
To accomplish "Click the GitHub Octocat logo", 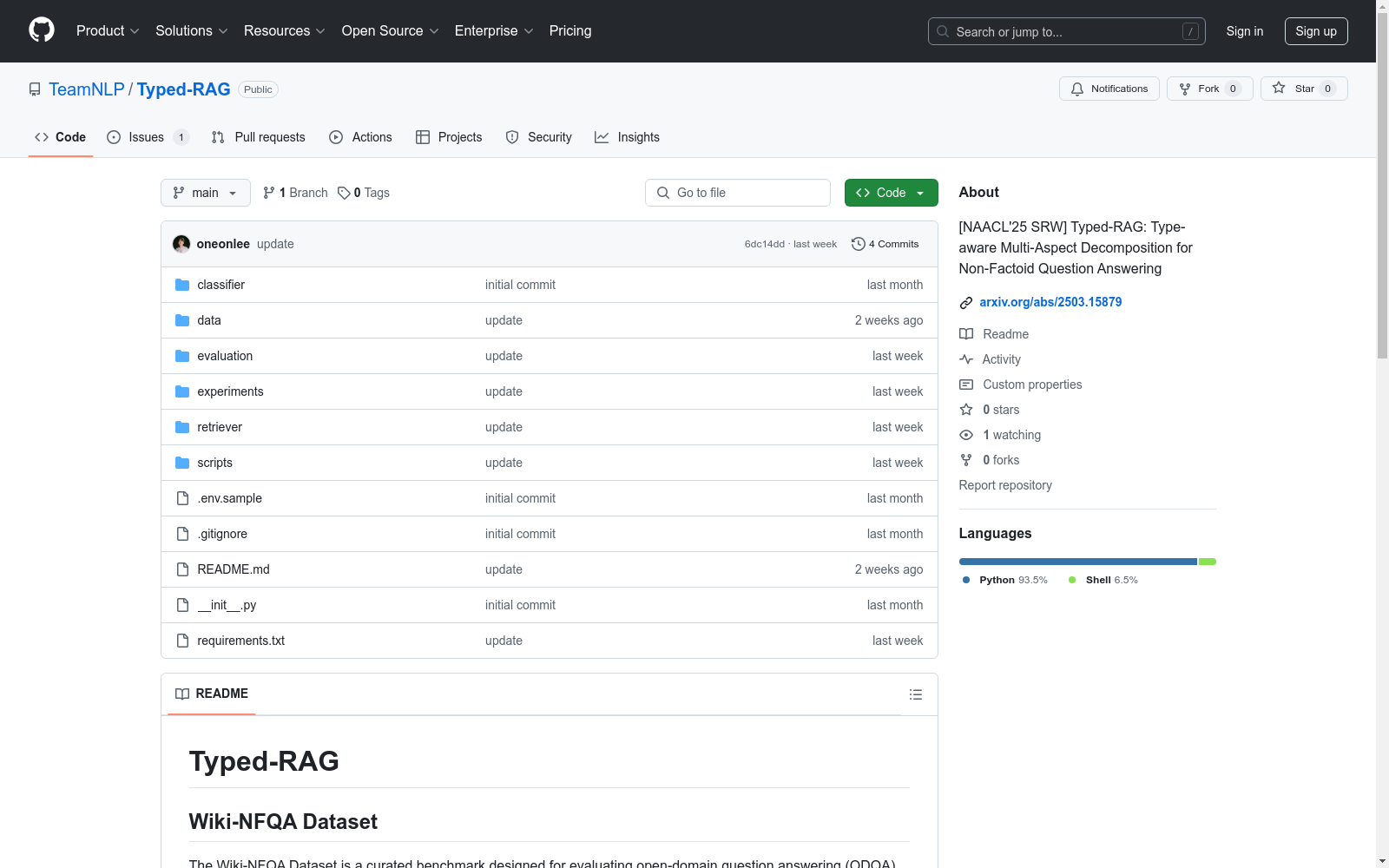I will coord(42,30).
